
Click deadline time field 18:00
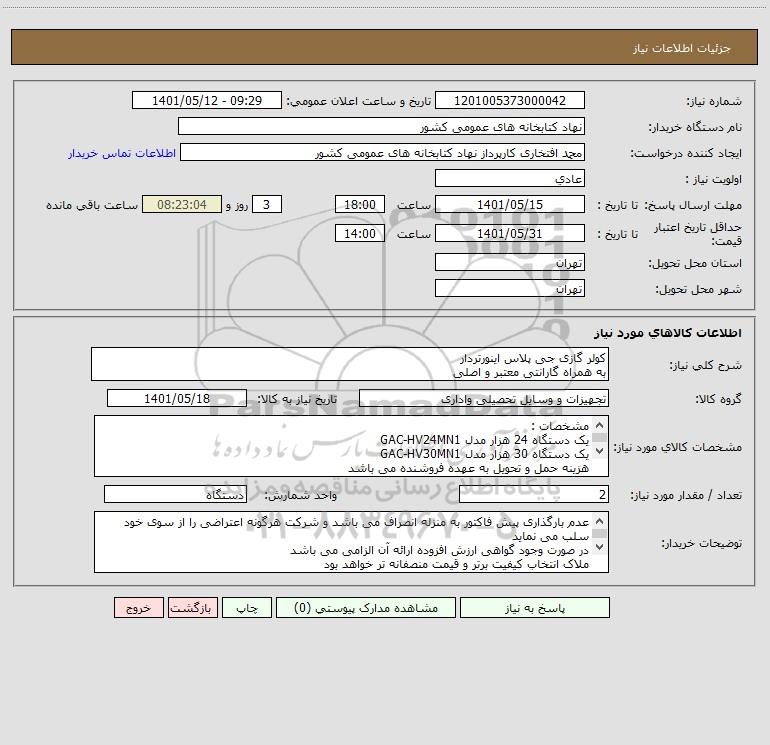coord(359,204)
